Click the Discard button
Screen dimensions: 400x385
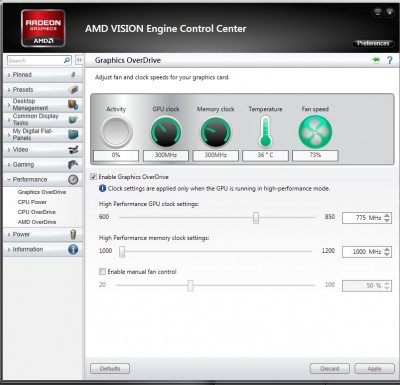tap(330, 369)
